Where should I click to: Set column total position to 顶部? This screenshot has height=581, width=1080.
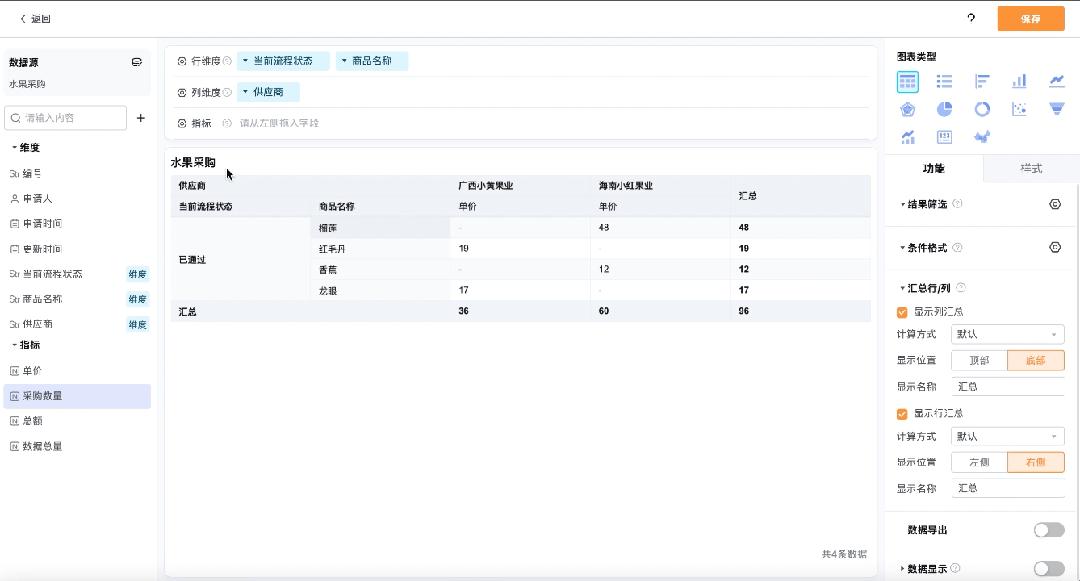[x=979, y=361]
